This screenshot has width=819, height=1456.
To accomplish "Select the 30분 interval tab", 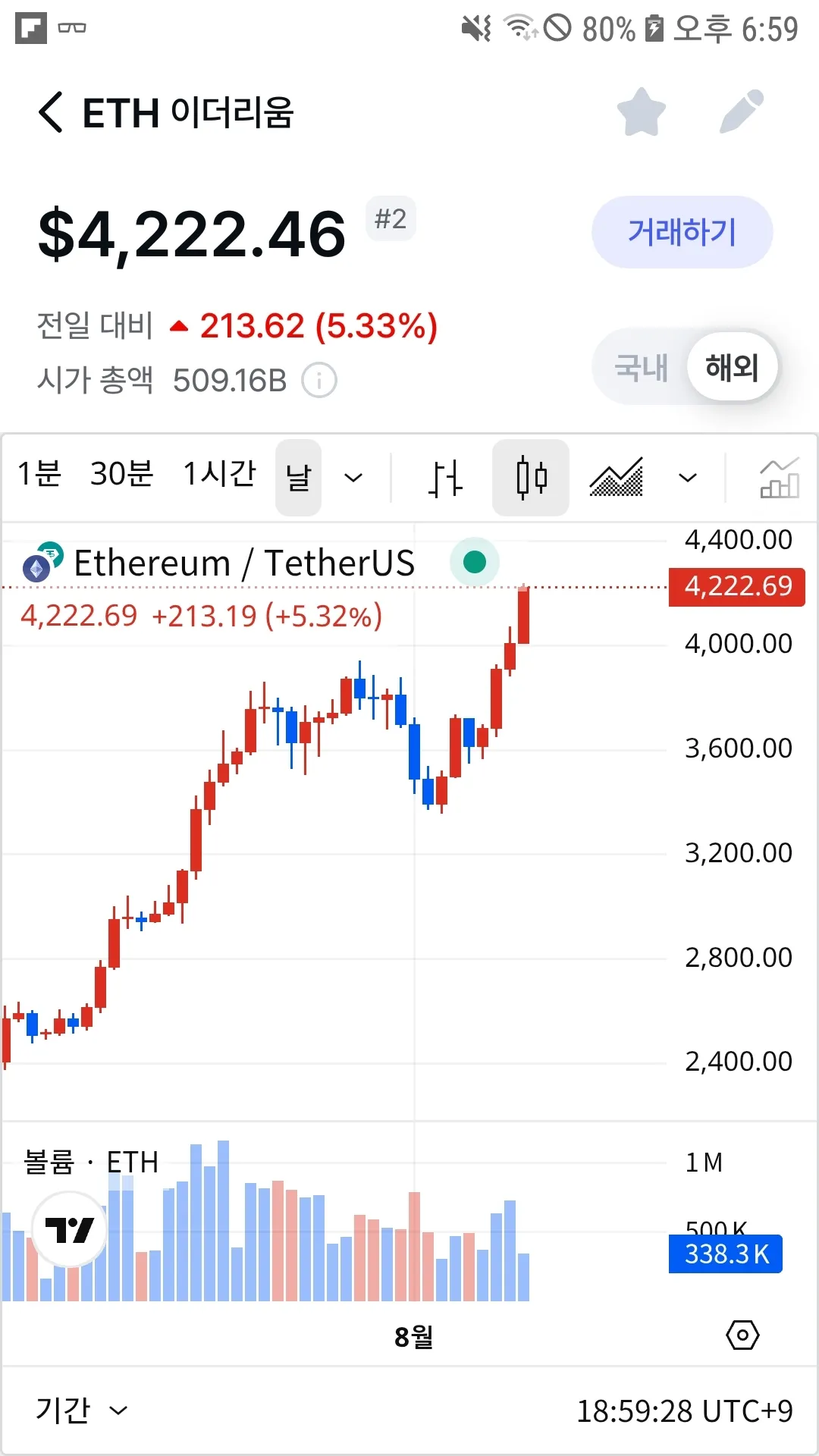I will click(121, 474).
